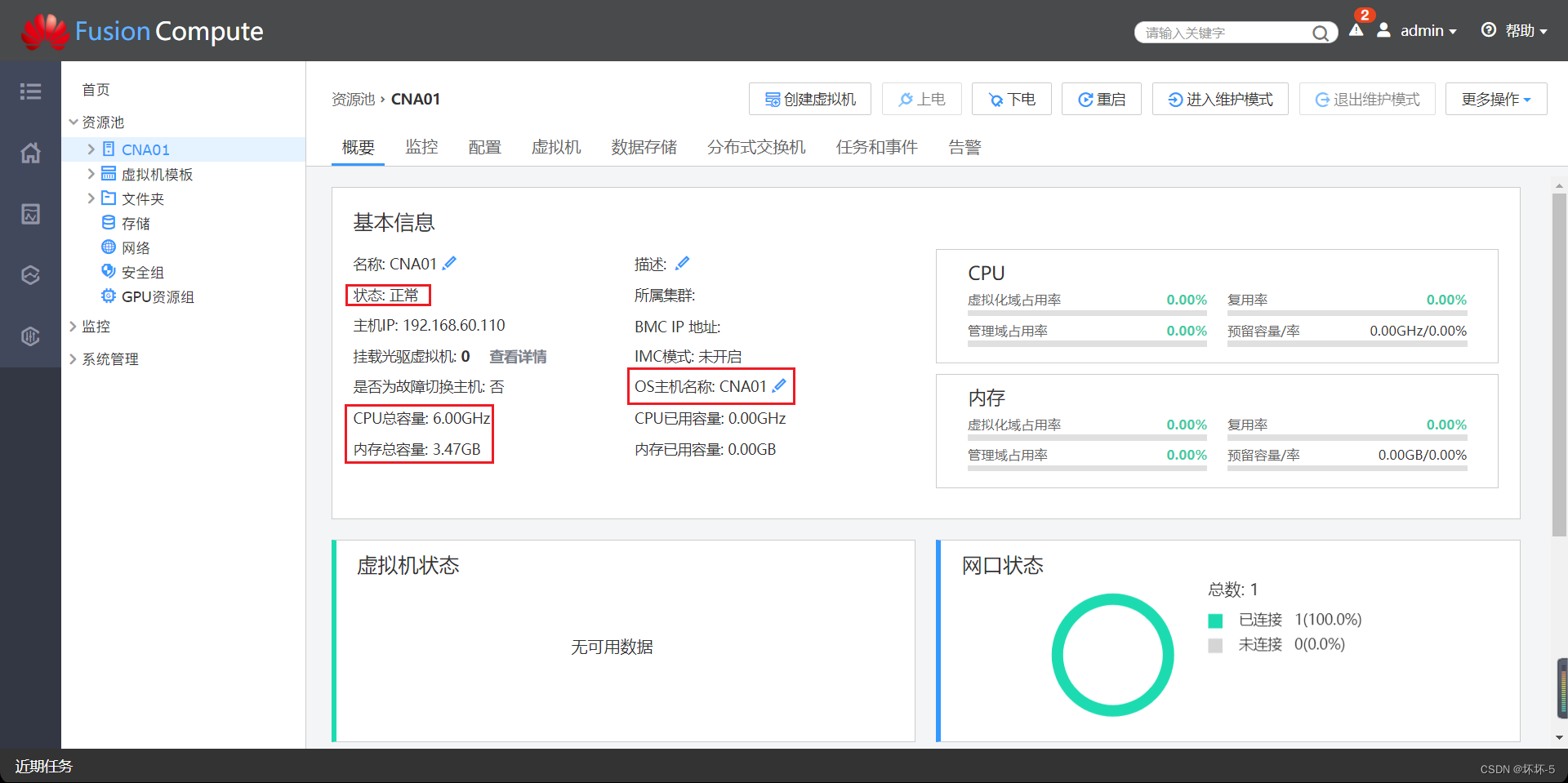1568x783 pixels.
Task: Select 存储 in the resource tree
Action: tap(136, 223)
